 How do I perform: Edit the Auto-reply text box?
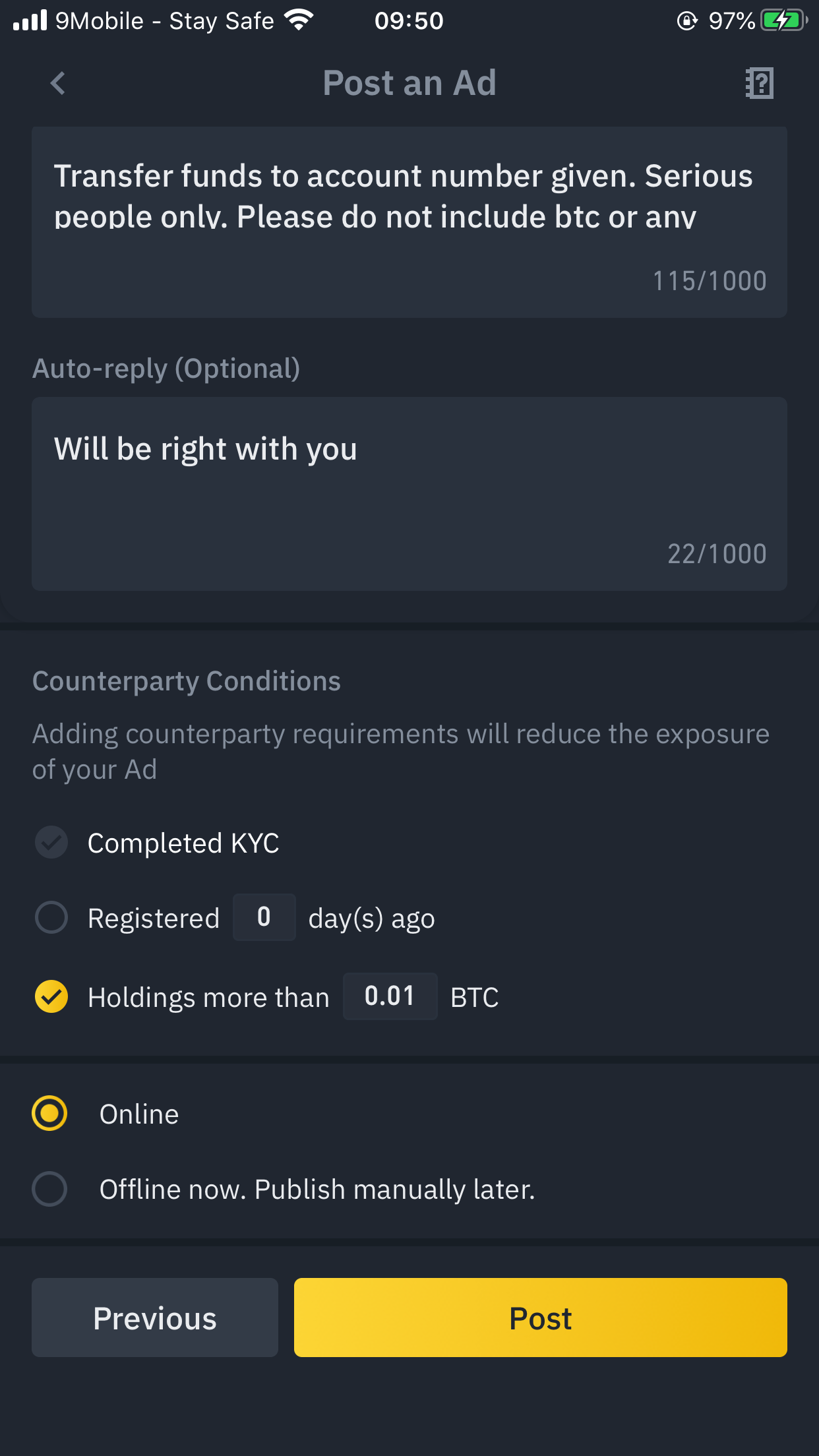[409, 494]
